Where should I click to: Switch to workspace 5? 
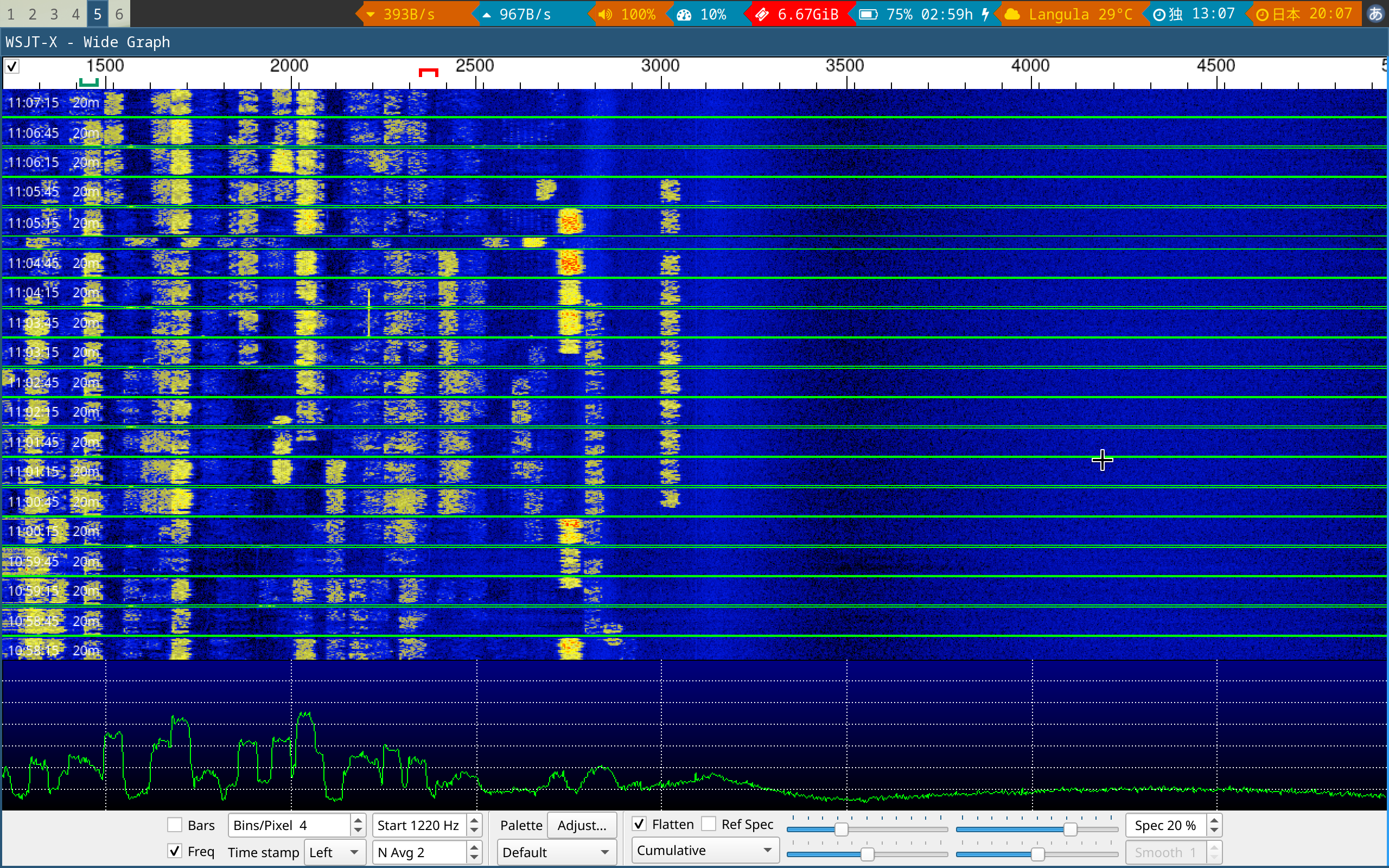click(98, 14)
